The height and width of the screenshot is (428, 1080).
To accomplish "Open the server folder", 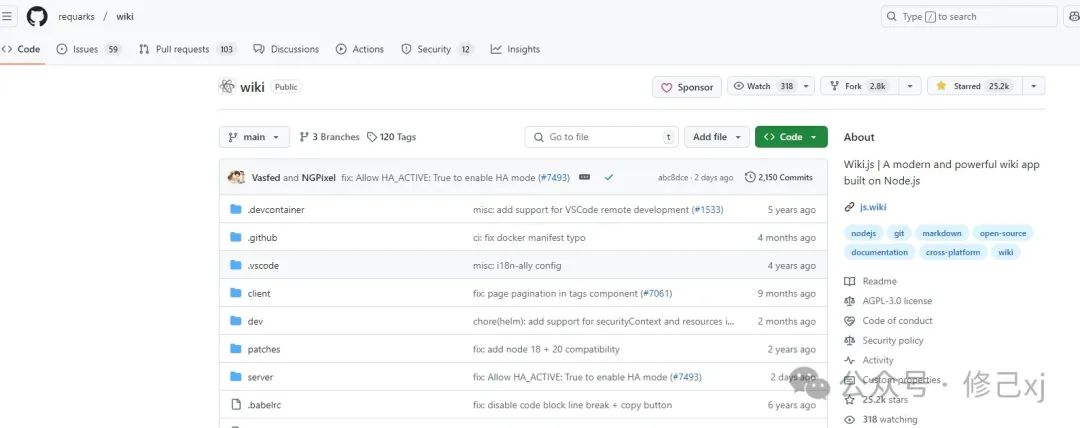I will pyautogui.click(x=260, y=377).
